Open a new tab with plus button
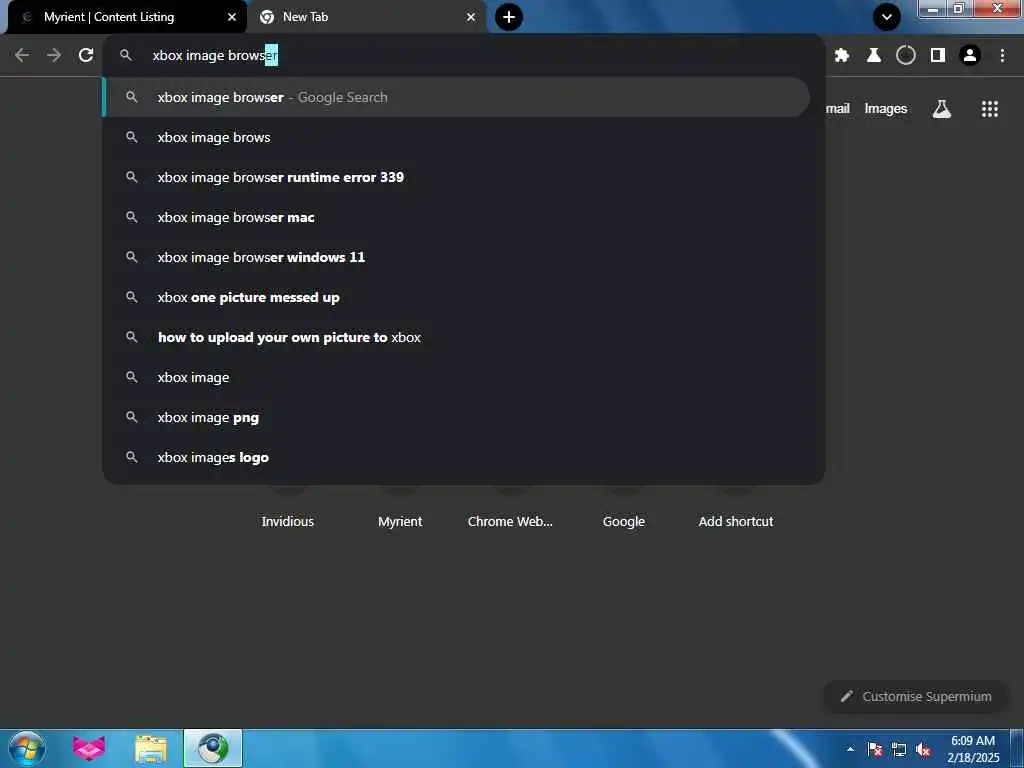Image resolution: width=1024 pixels, height=768 pixels. (x=509, y=17)
